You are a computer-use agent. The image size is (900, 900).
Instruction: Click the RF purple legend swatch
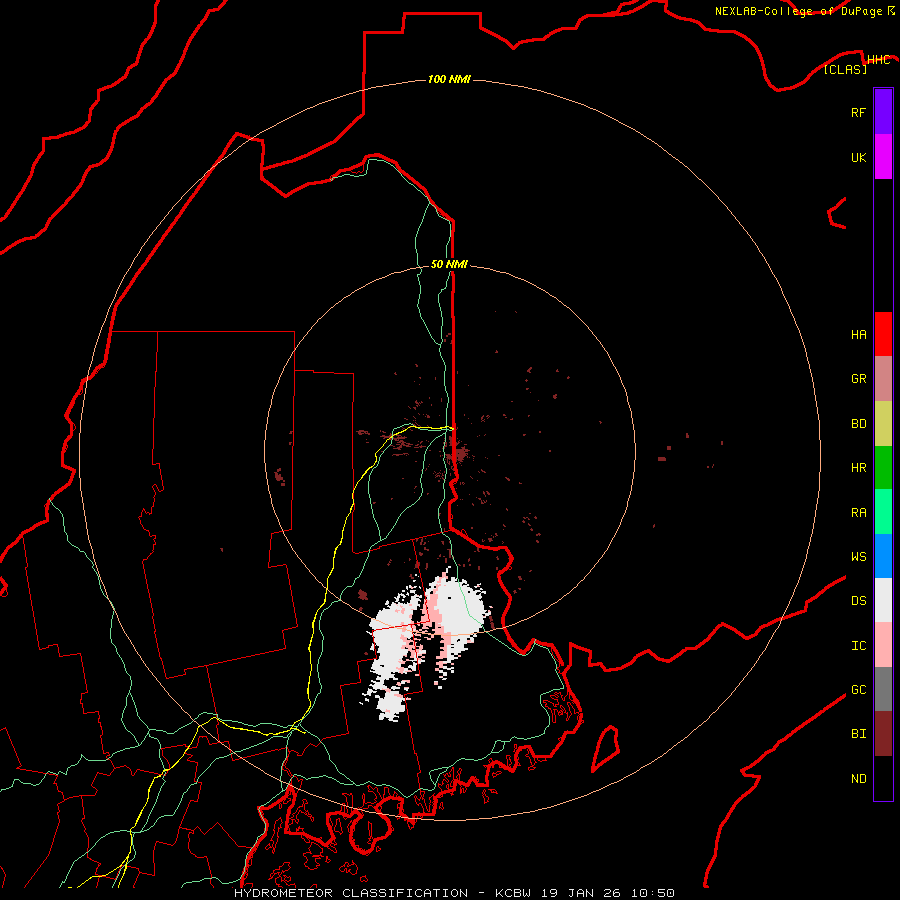[x=883, y=112]
